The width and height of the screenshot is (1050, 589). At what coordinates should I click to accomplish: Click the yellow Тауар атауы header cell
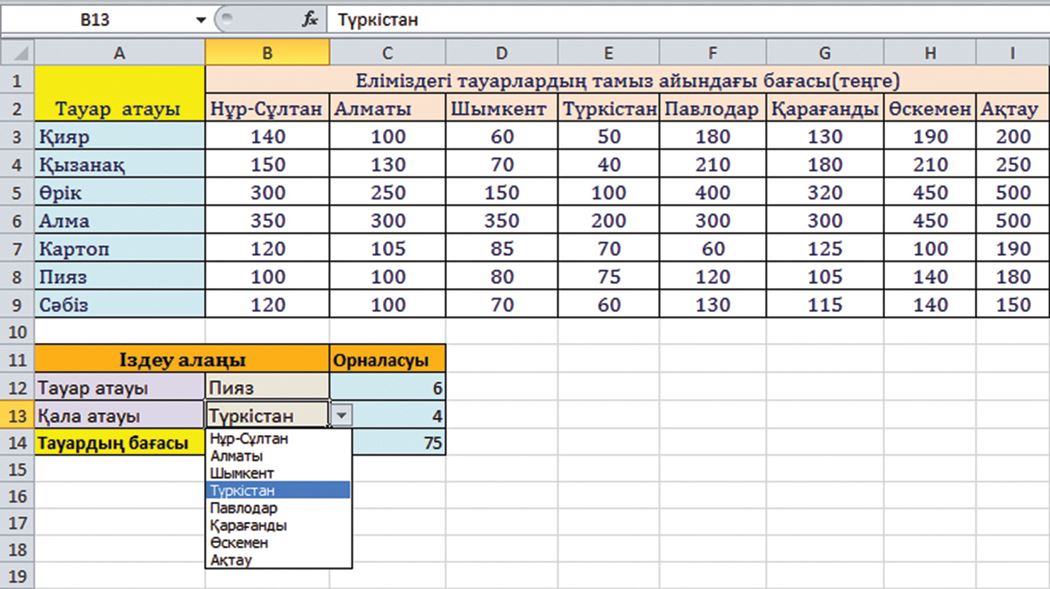pyautogui.click(x=119, y=94)
